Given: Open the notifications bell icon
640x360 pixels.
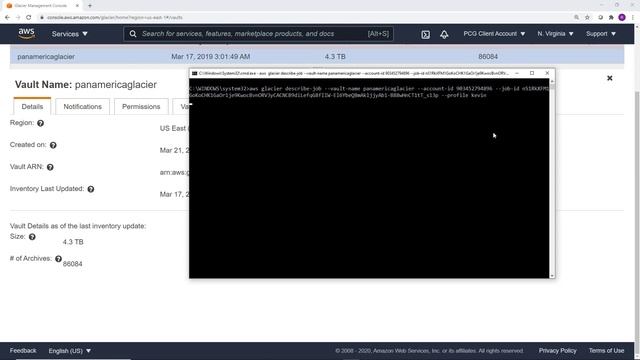Looking at the screenshot, I should tap(444, 34).
